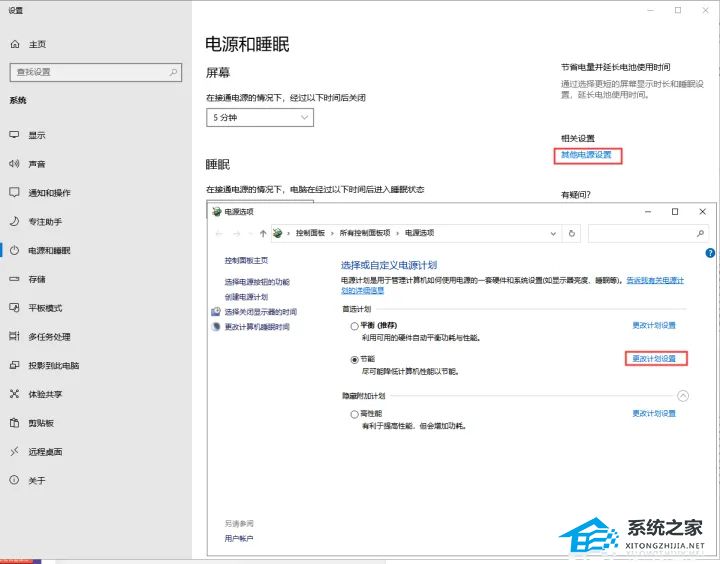The width and height of the screenshot is (720, 564).
Task: Open Change plan settings for 高性能 plan
Action: point(654,413)
